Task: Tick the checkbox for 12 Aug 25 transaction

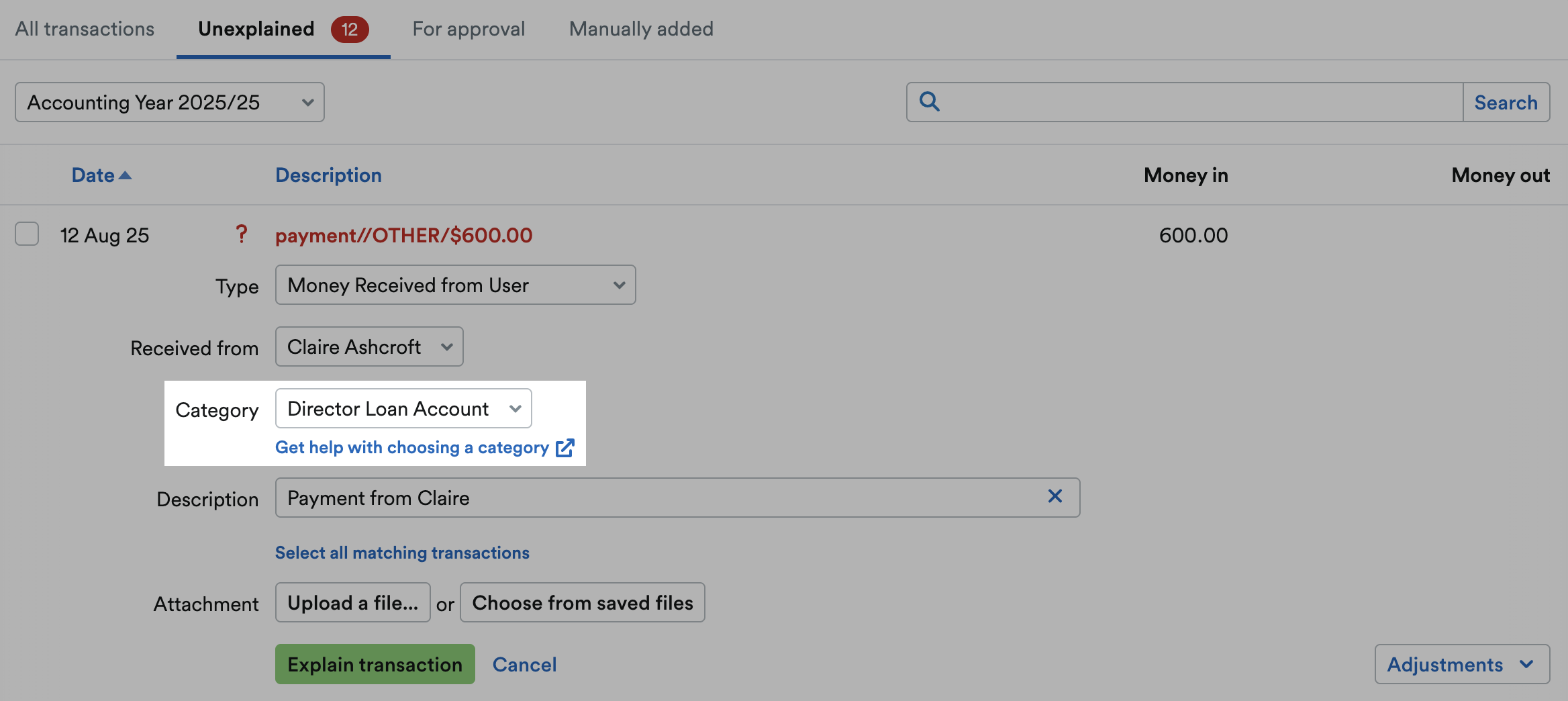Action: pyautogui.click(x=27, y=234)
